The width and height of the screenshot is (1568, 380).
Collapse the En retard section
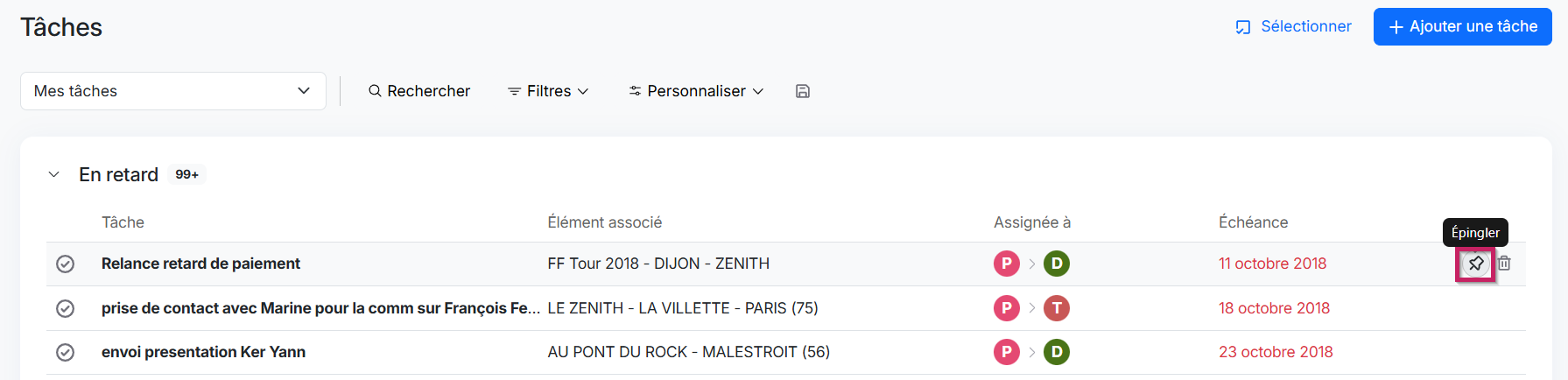coord(54,175)
